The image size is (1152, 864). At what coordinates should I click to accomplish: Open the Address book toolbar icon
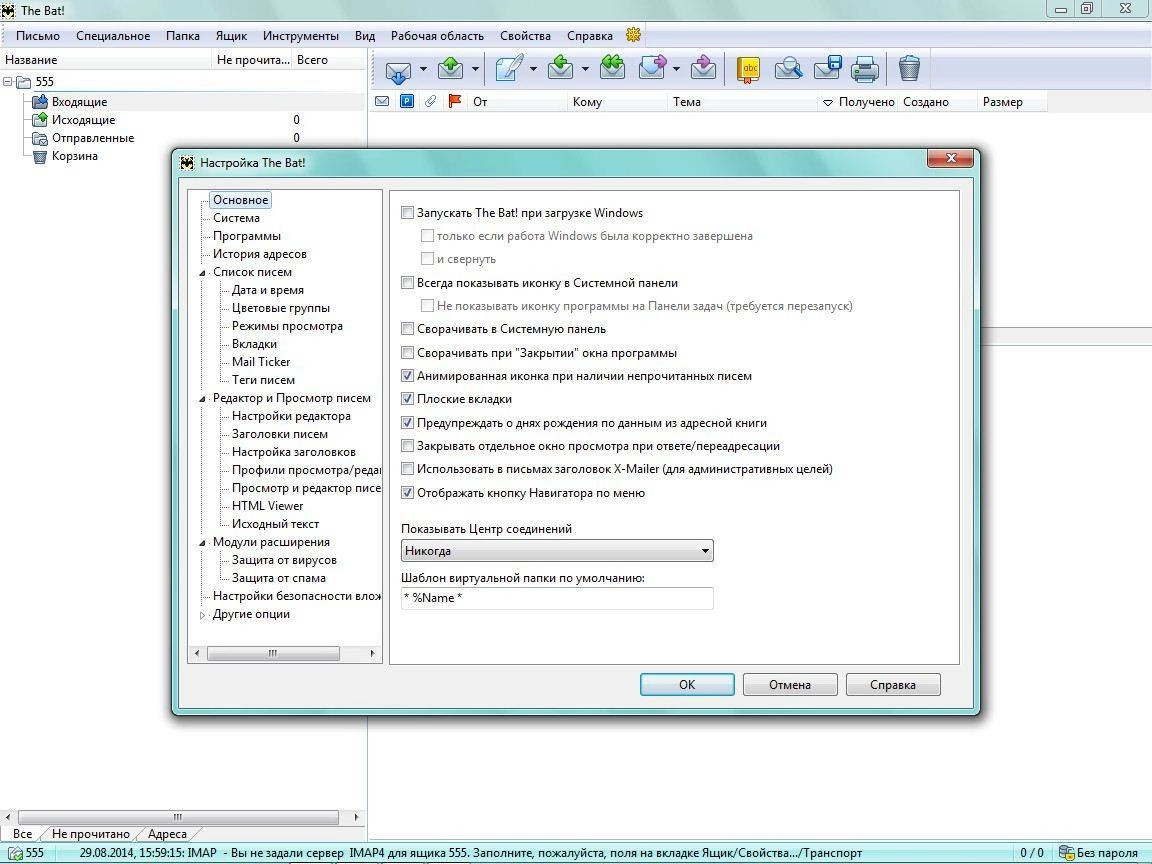[x=749, y=69]
